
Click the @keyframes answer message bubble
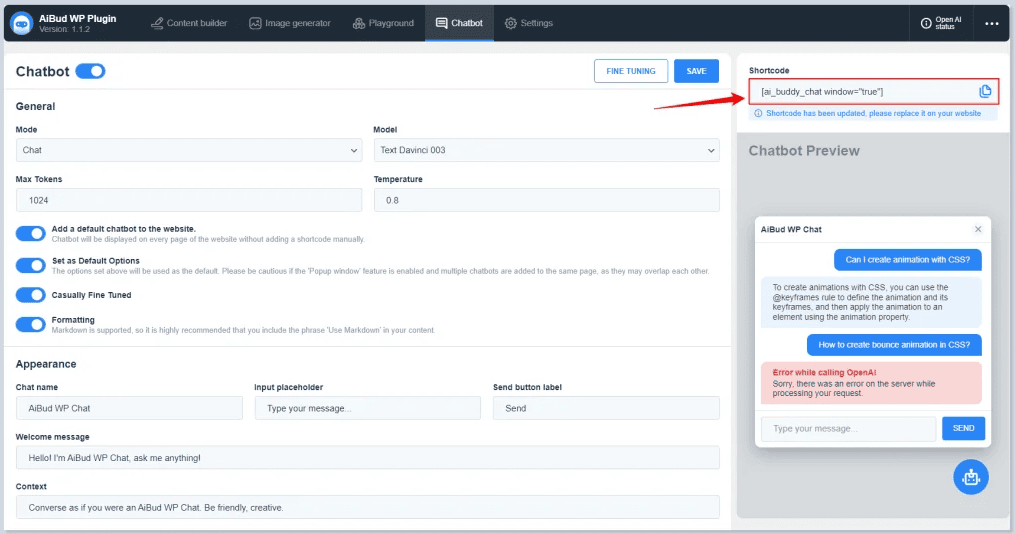click(871, 302)
